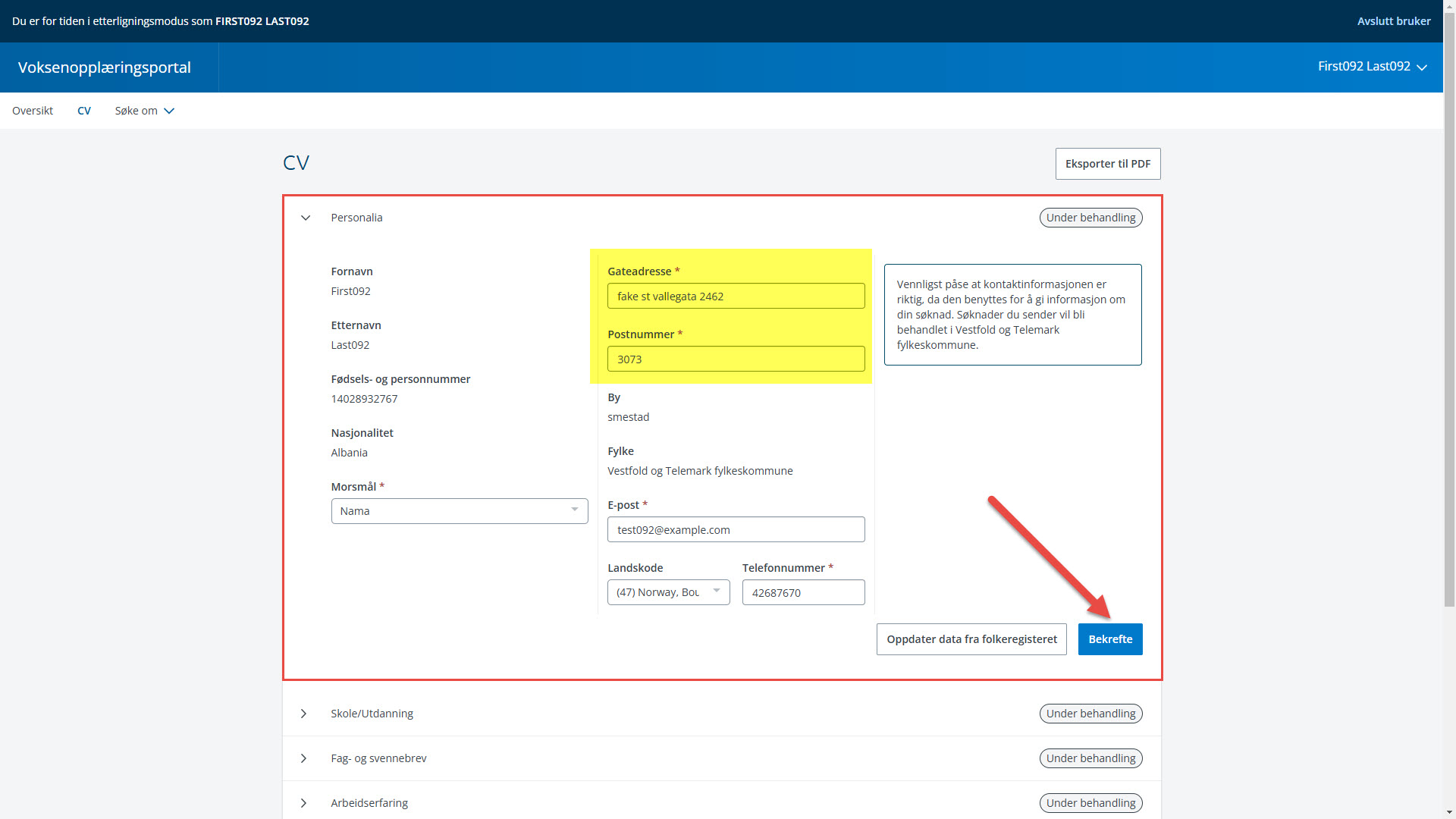Go to the Oversikt tab
The height and width of the screenshot is (819, 1456).
[33, 111]
